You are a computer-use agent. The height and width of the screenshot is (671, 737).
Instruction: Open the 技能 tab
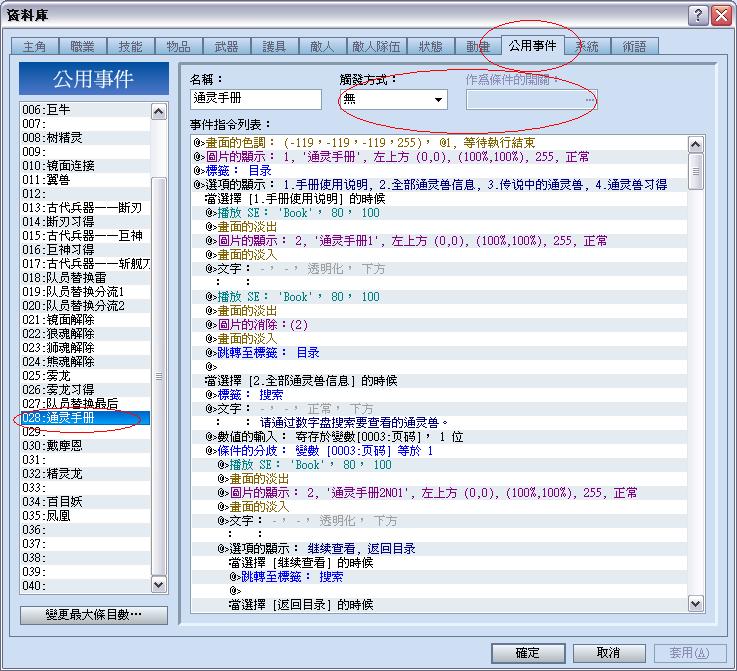tap(130, 47)
